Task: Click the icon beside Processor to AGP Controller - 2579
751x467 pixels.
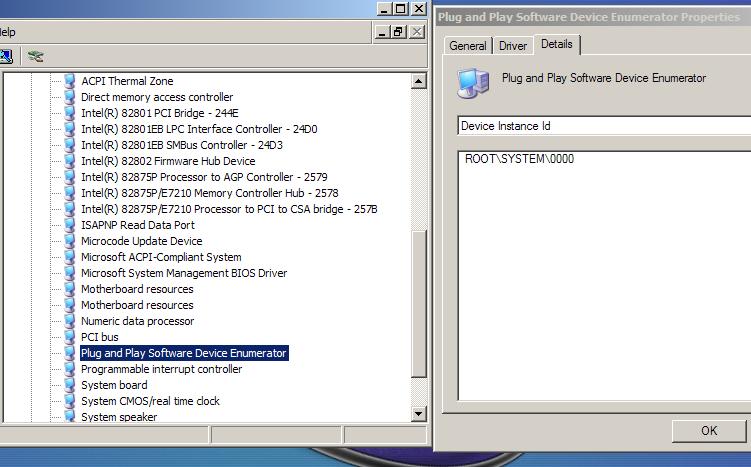Action: (x=69, y=177)
